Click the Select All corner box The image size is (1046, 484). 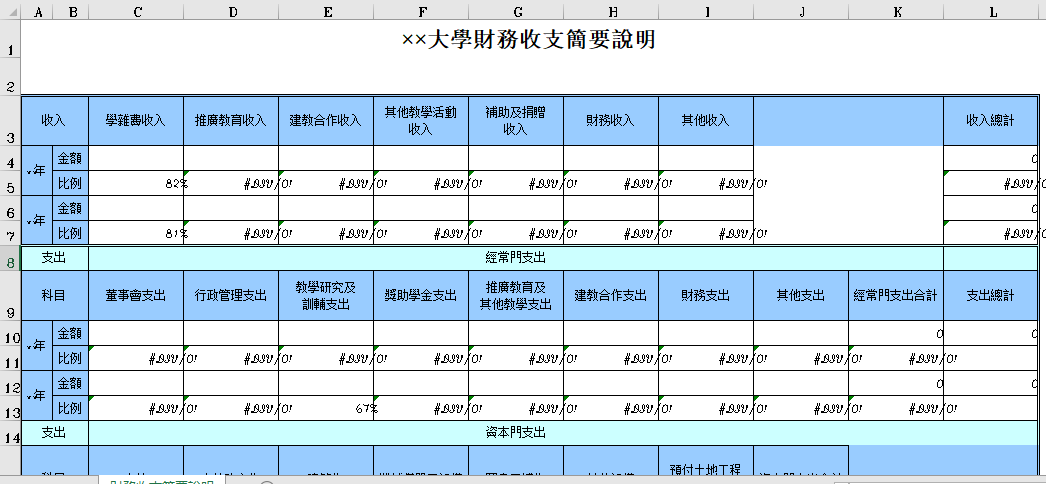pyautogui.click(x=9, y=11)
